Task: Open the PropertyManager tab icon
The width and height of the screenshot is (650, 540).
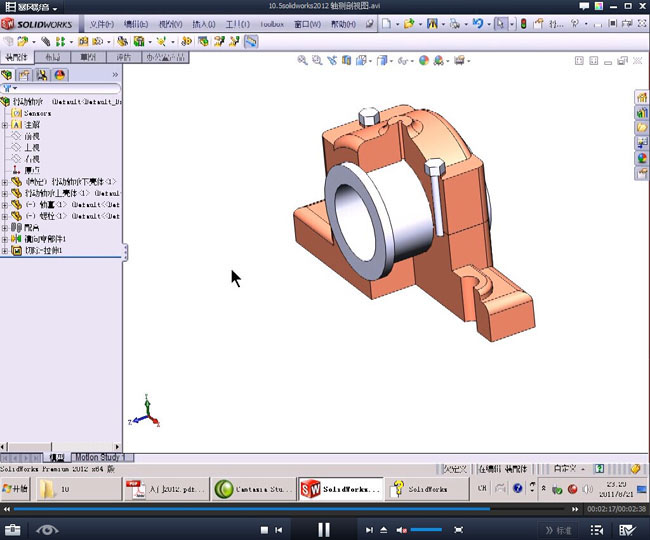Action: tap(24, 75)
